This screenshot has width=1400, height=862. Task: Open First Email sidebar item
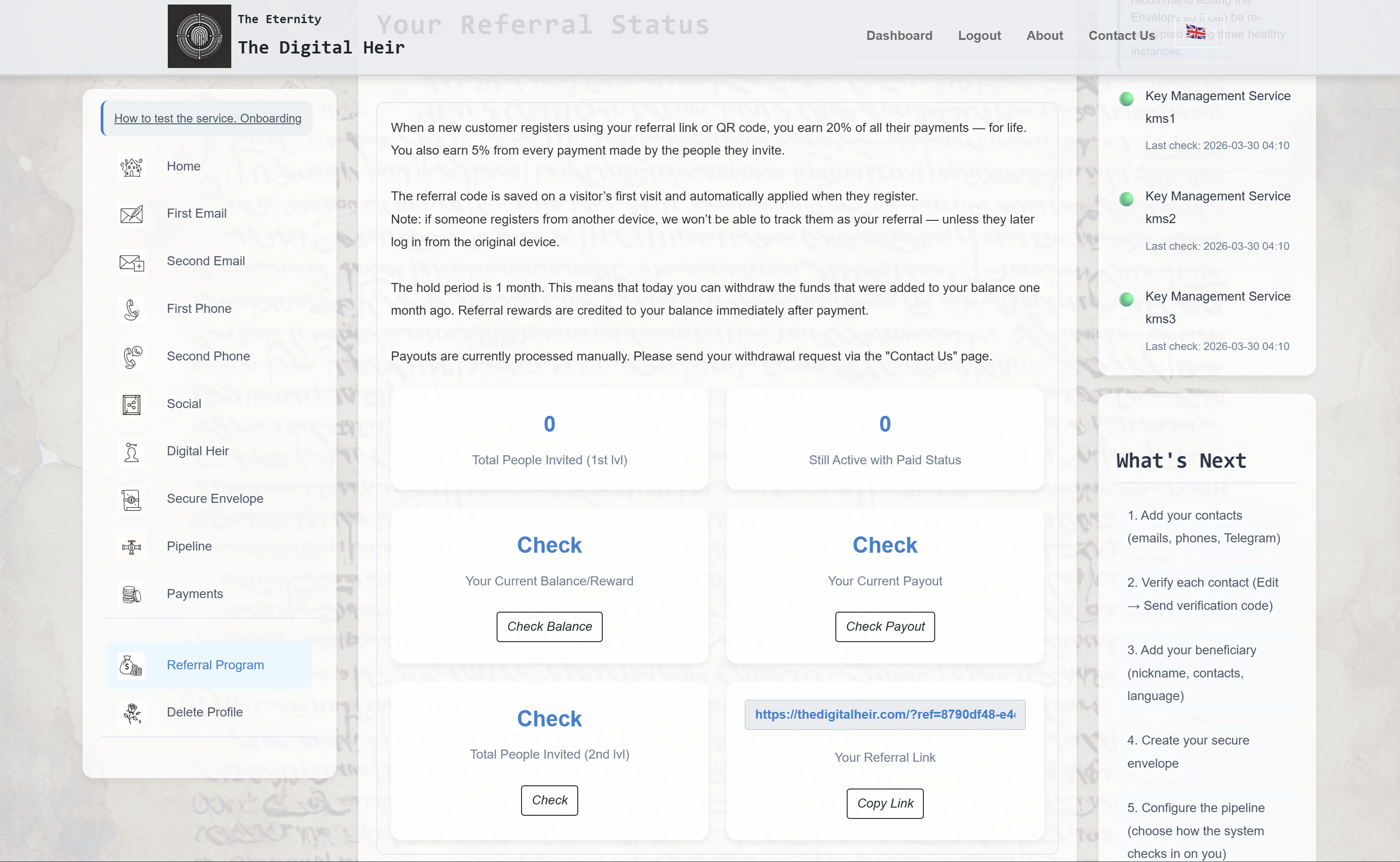click(x=209, y=214)
